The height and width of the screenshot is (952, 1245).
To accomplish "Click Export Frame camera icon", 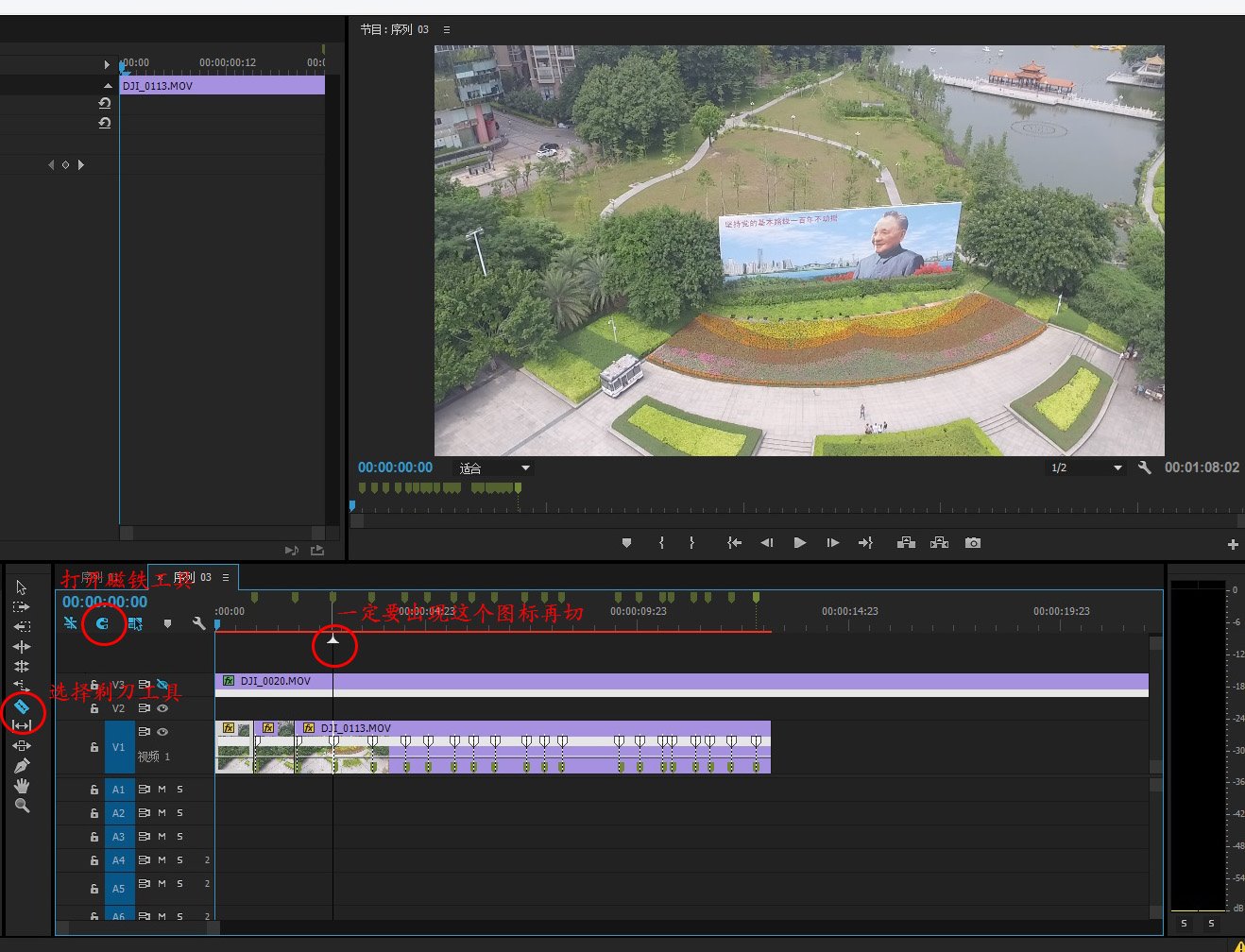I will click(973, 543).
